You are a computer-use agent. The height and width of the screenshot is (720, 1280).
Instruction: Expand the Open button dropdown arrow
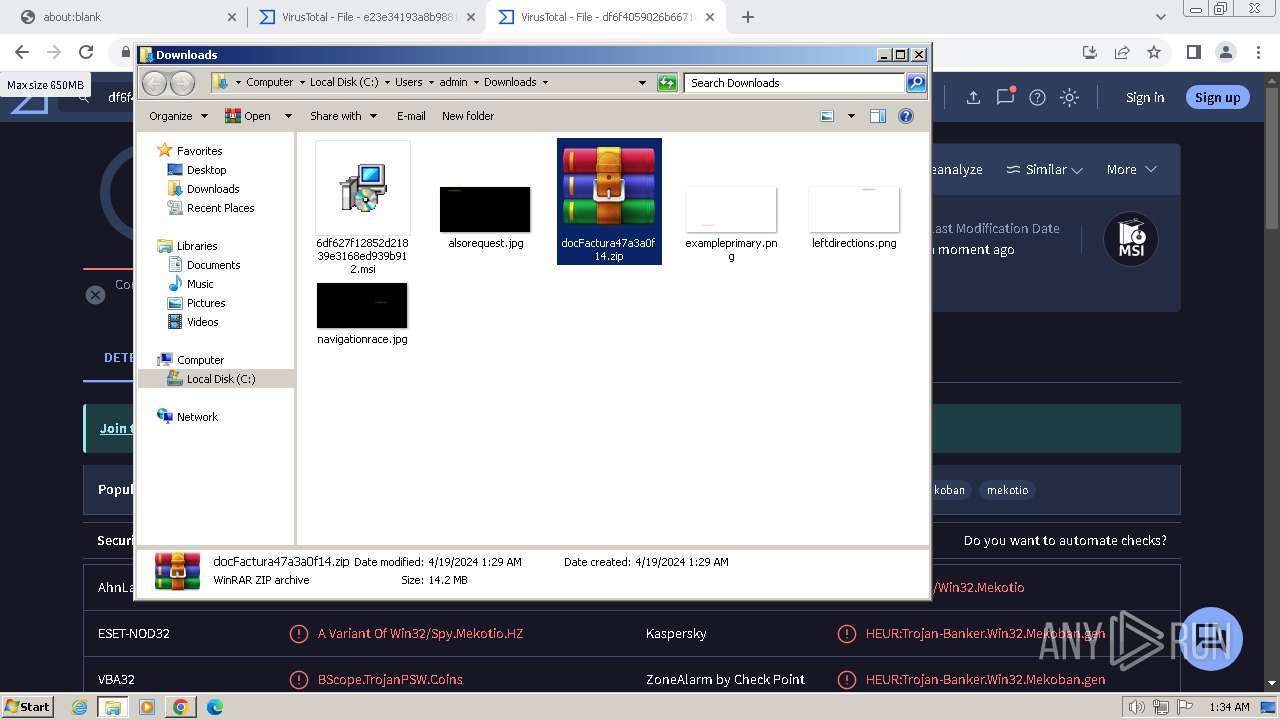(288, 116)
